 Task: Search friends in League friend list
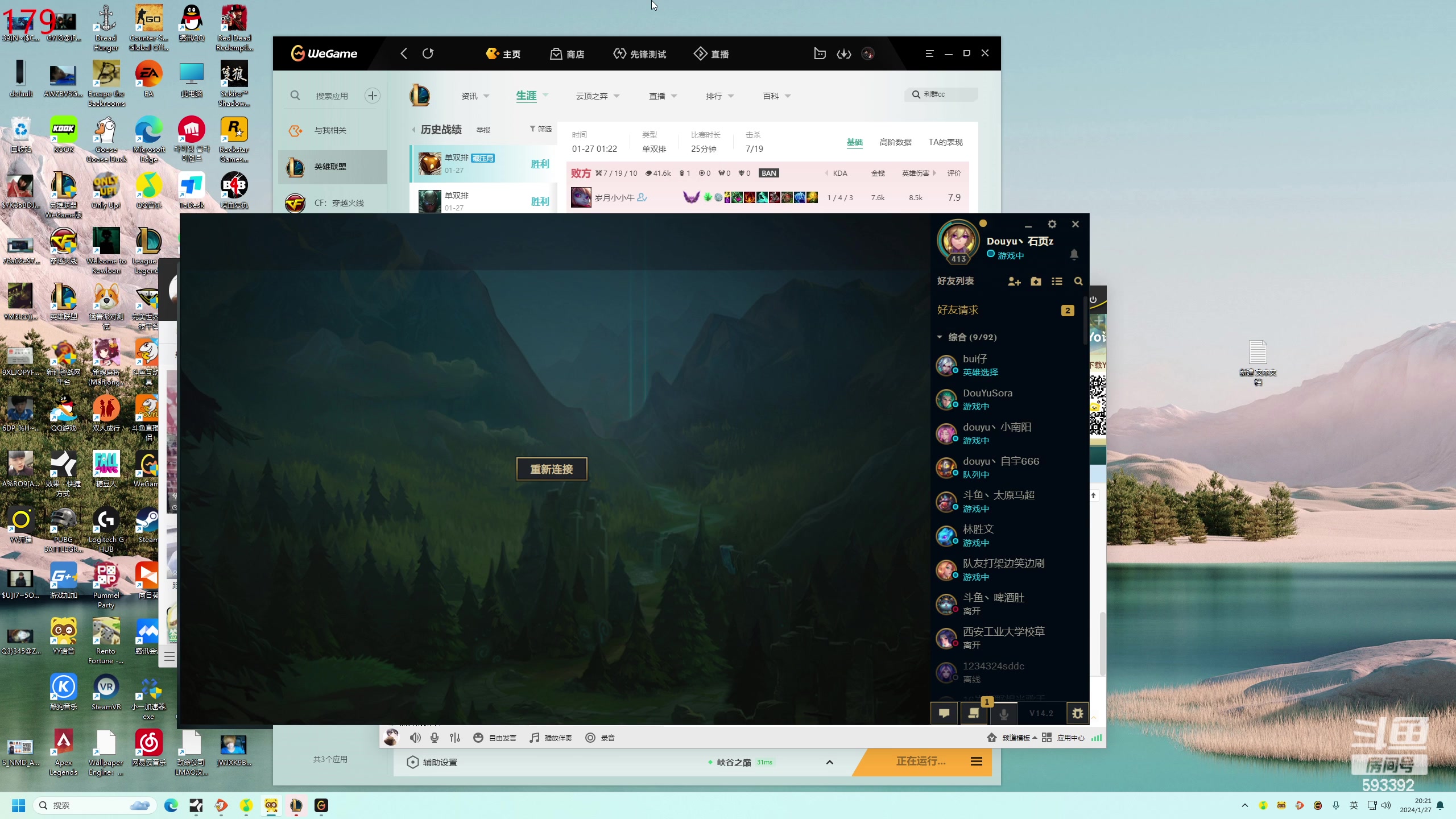(1078, 282)
